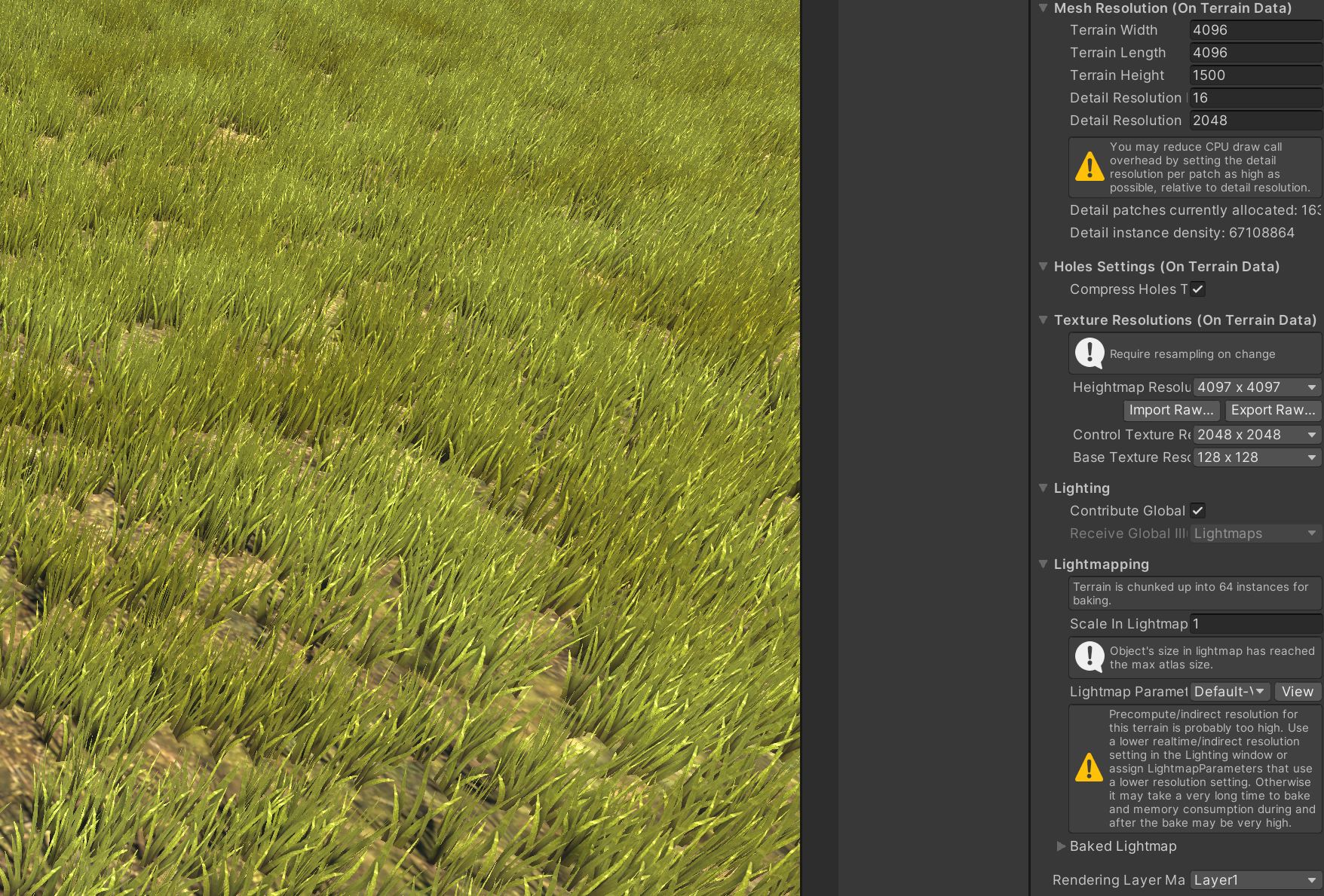
Task: Toggle the Compress Holes Texture checkbox
Action: (1199, 289)
